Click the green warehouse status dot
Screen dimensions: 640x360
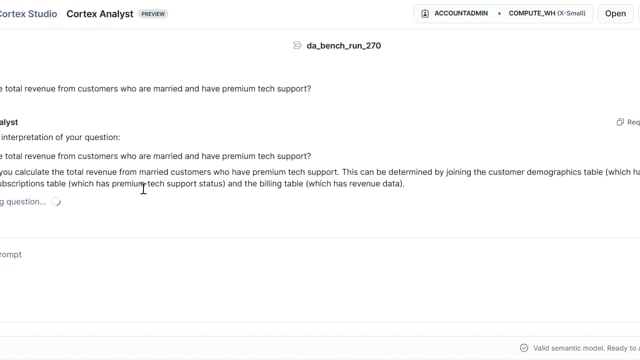click(x=499, y=13)
